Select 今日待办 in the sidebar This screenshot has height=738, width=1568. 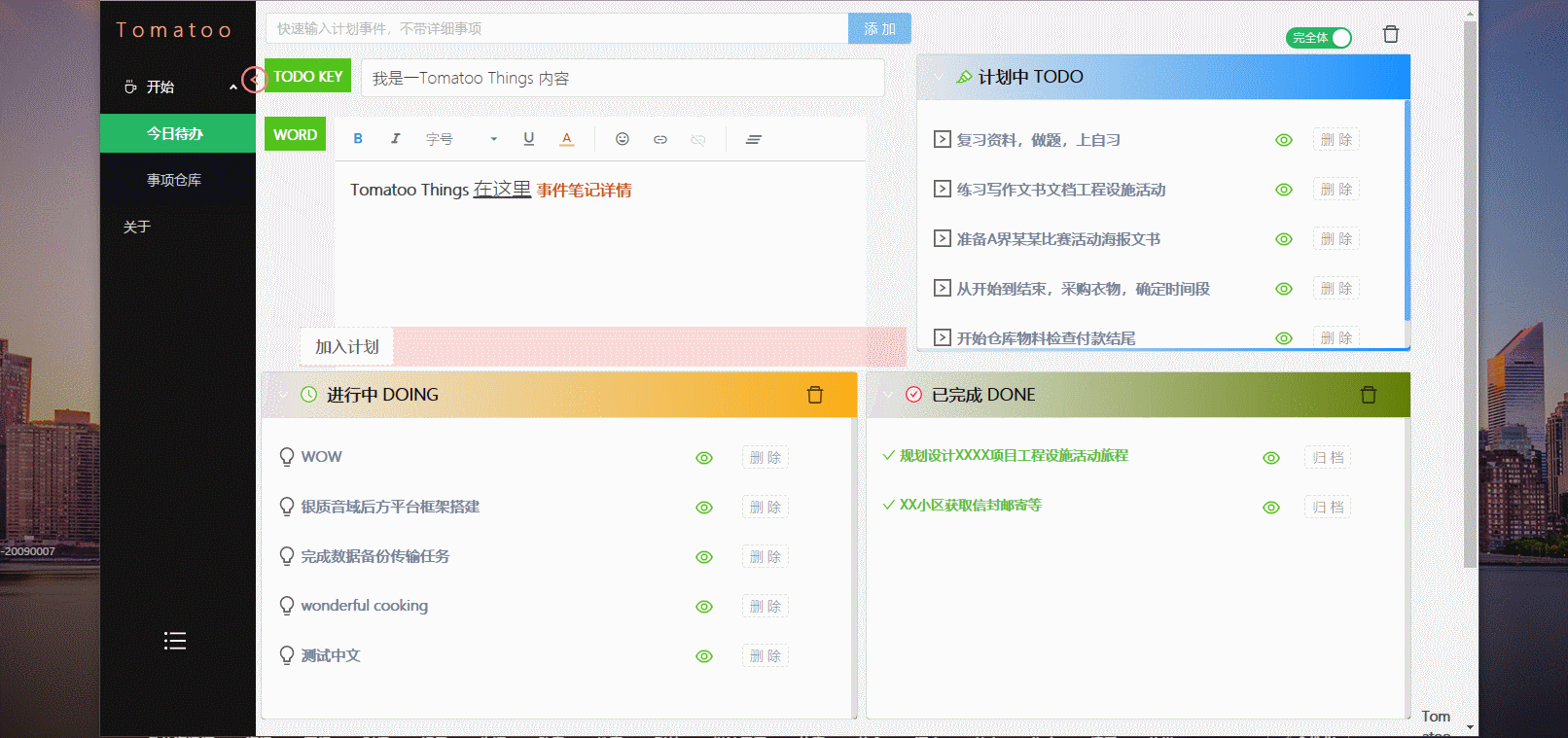click(x=178, y=133)
